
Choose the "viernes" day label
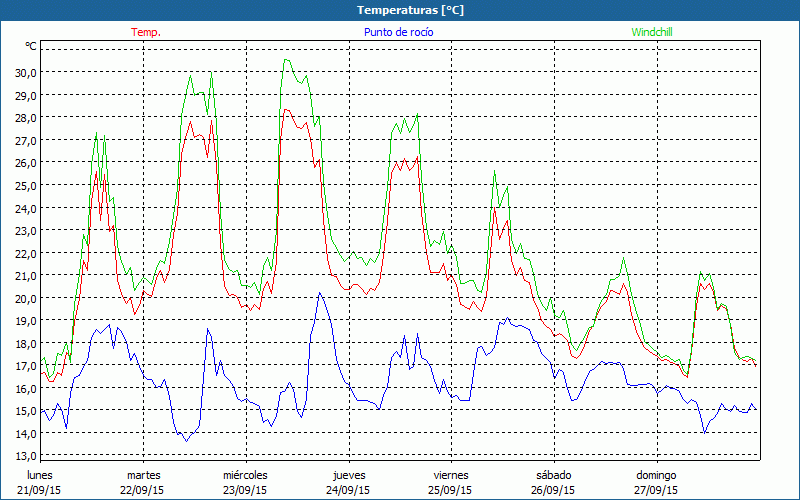tap(450, 475)
